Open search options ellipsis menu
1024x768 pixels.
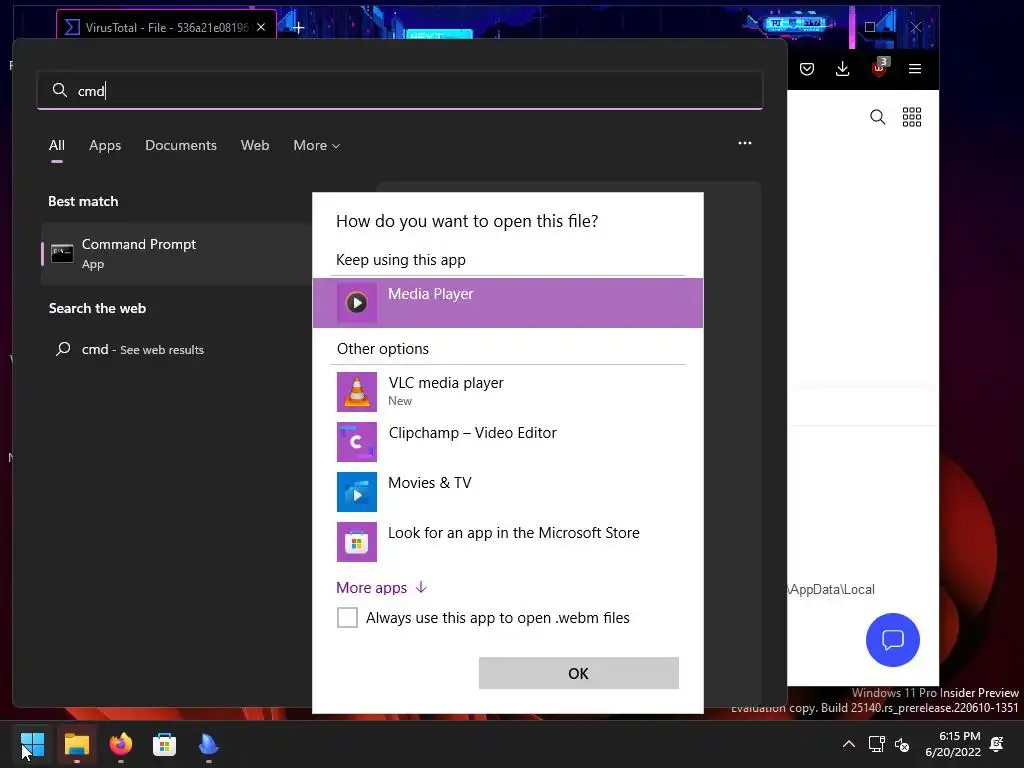[744, 143]
